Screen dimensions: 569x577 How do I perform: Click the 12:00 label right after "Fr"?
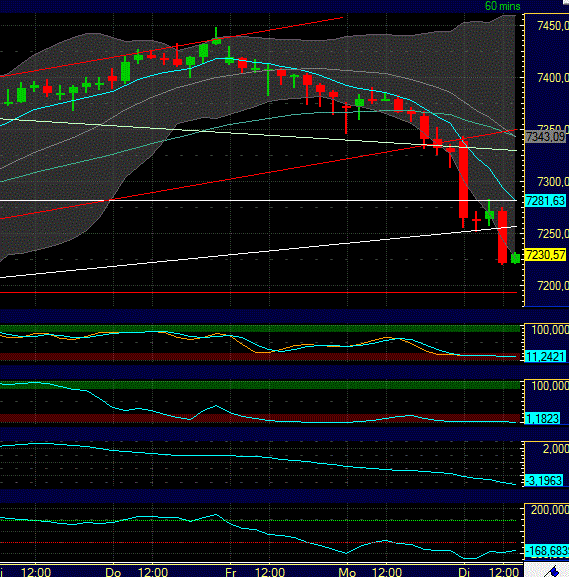pos(270,572)
